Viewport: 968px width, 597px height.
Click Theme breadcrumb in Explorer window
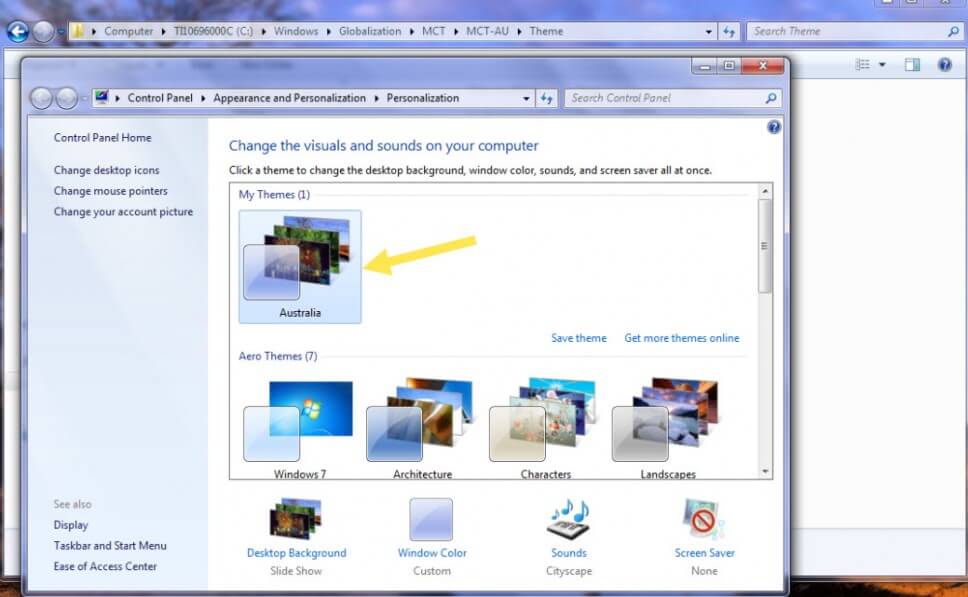(546, 31)
